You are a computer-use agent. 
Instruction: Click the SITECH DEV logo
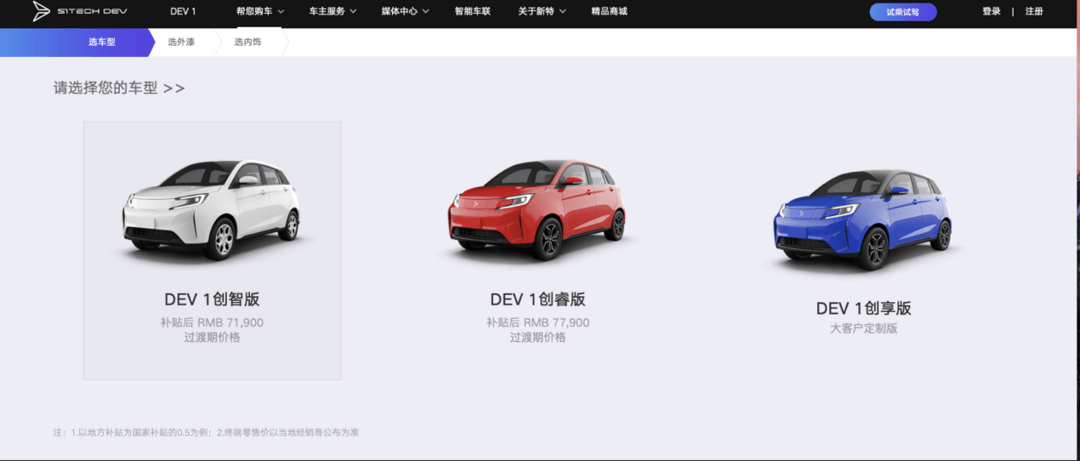pos(80,11)
